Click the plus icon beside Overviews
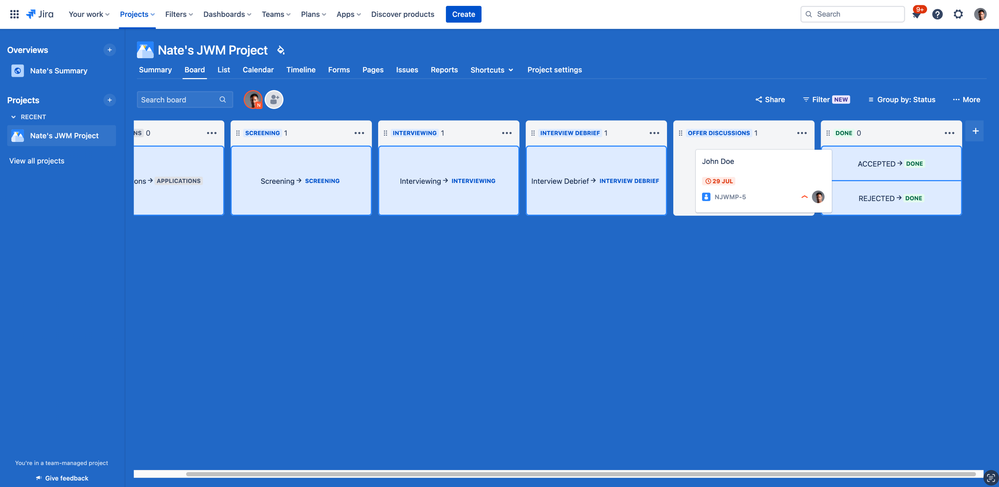This screenshot has width=999, height=487. (110, 50)
